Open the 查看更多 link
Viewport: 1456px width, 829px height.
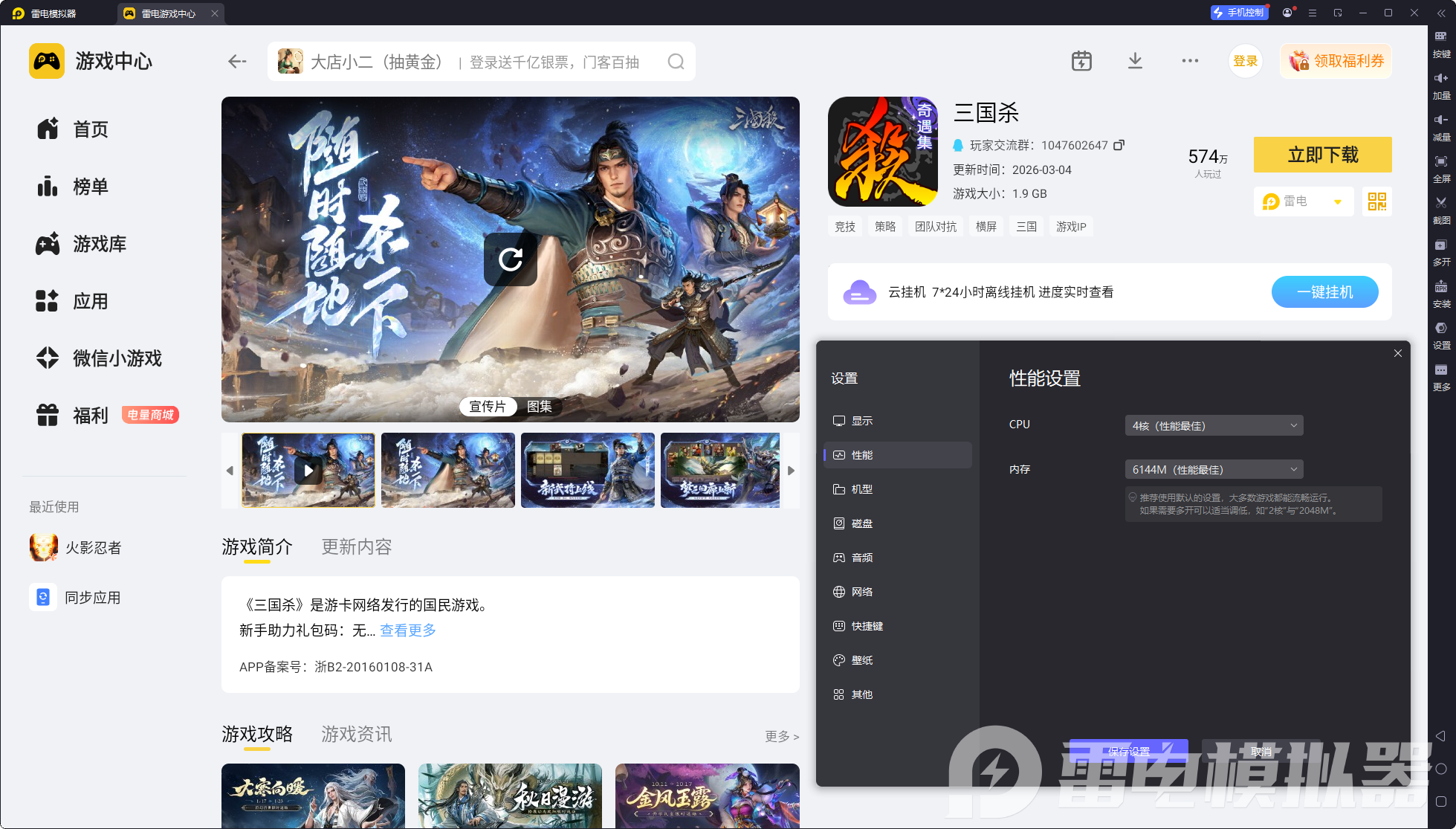coord(408,630)
